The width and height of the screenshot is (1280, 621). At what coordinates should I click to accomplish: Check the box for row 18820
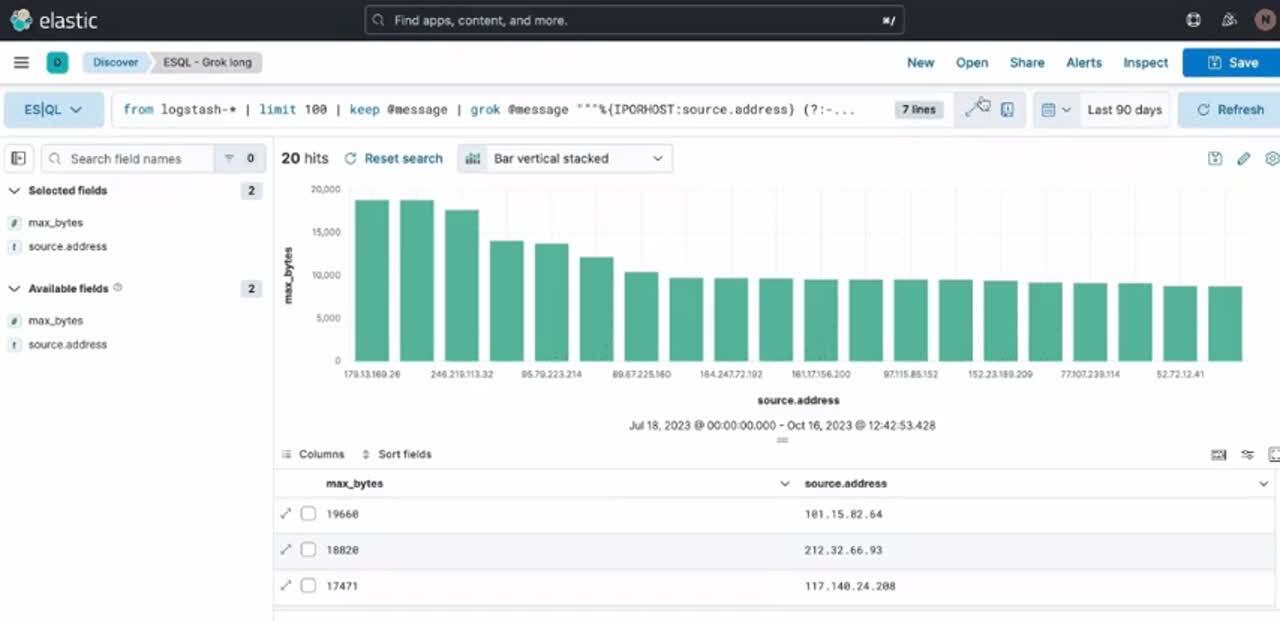(x=308, y=549)
